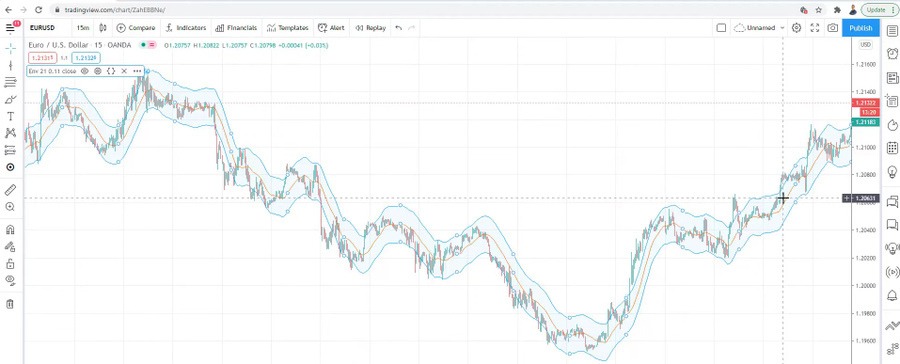
Task: Enter fullscreen mode
Action: tap(814, 28)
